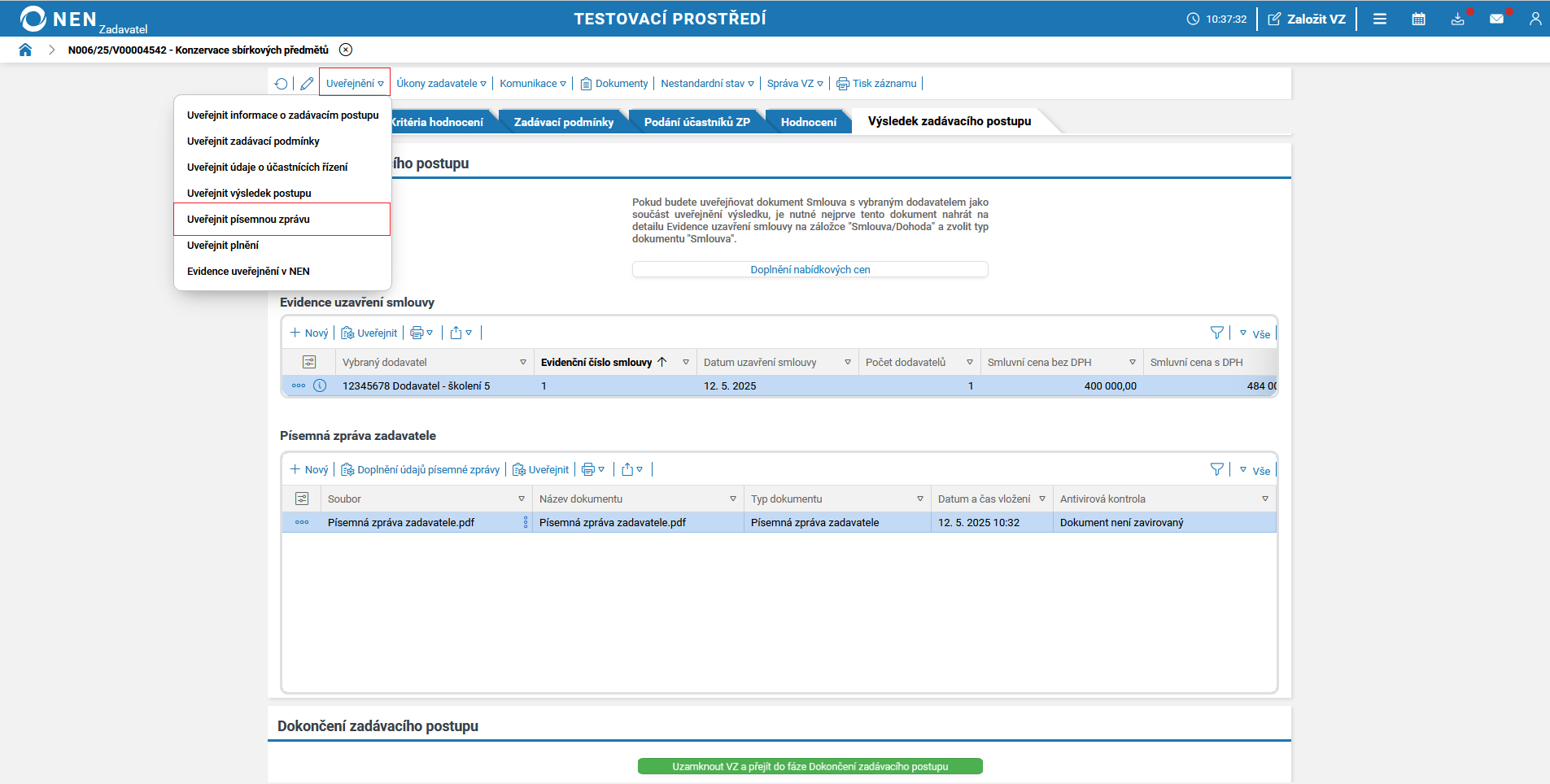Click green Uzamknout VZ a přejít button
This screenshot has height=784, width=1550.
(x=810, y=766)
